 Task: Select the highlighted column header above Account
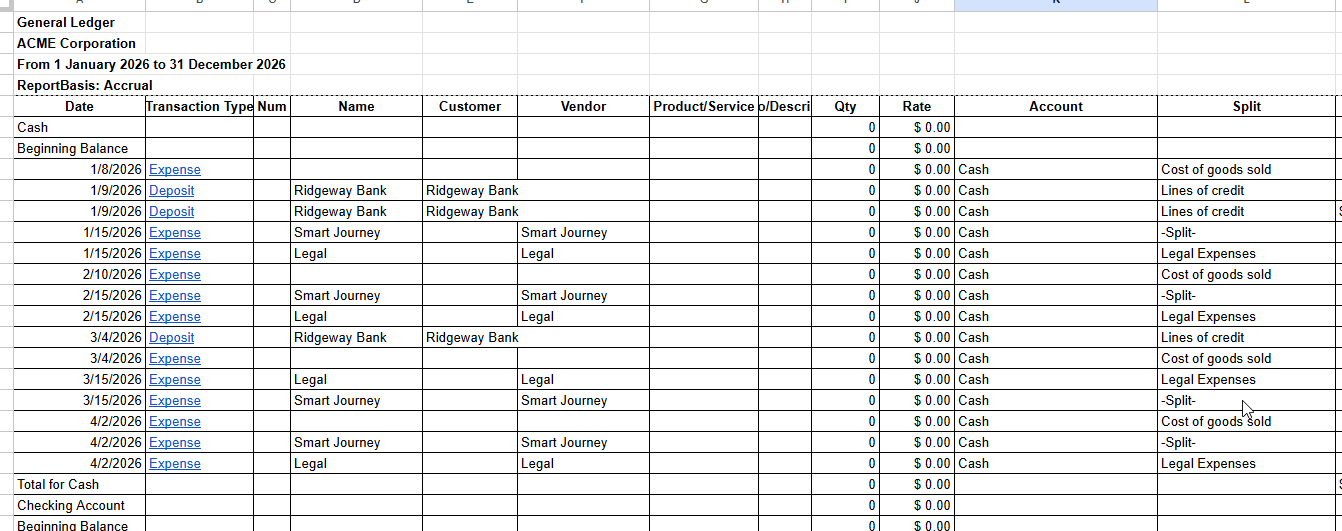click(x=1056, y=5)
